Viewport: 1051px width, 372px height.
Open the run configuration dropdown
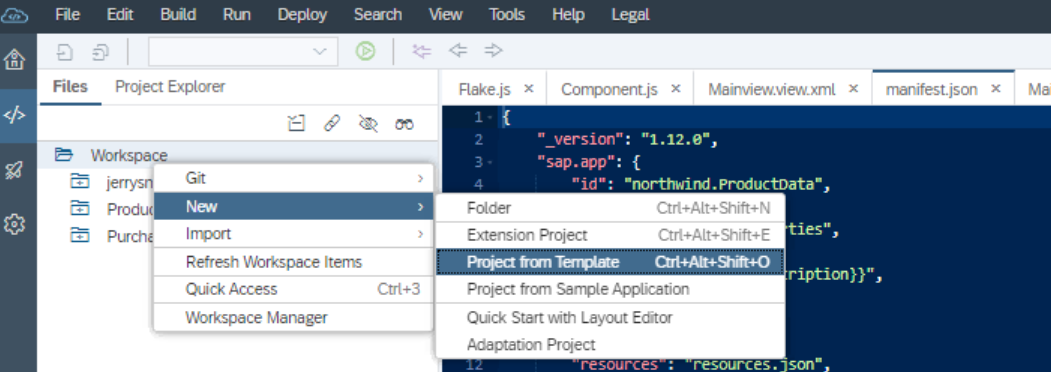click(x=243, y=52)
